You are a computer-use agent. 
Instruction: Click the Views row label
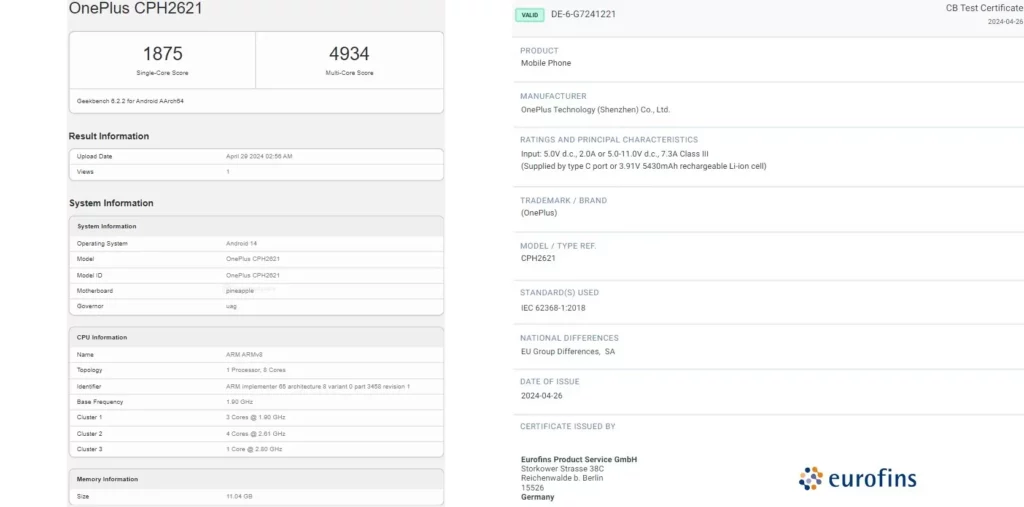click(x=85, y=172)
